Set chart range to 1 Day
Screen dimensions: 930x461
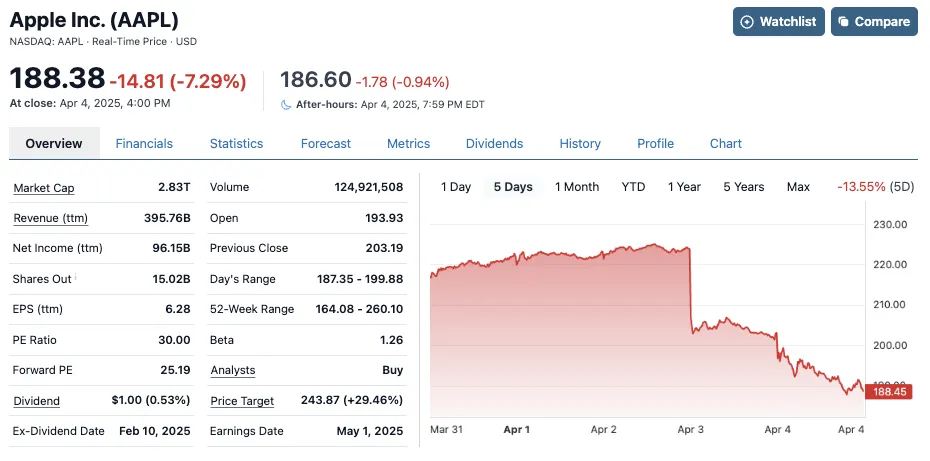[x=456, y=187]
